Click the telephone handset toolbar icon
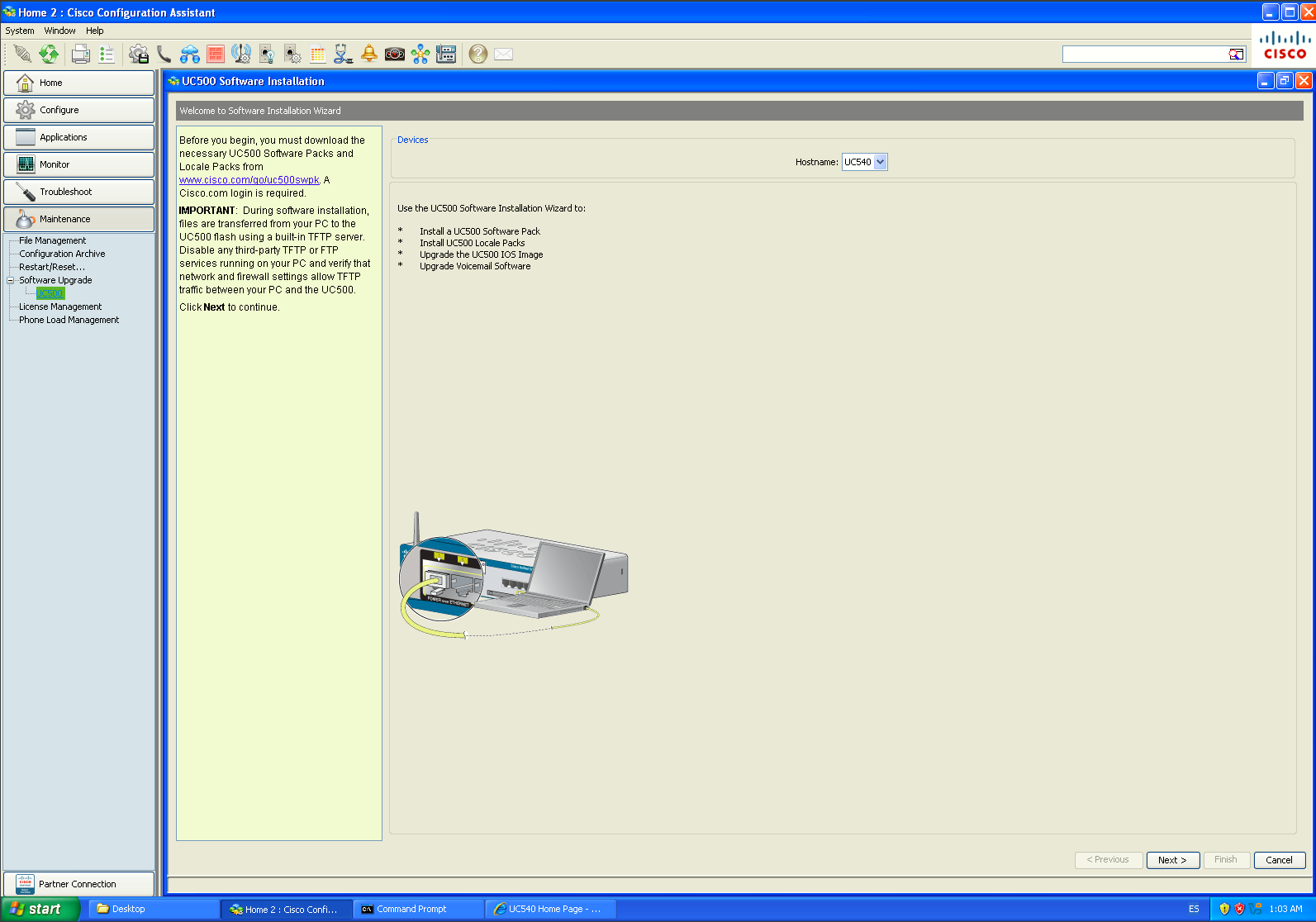 point(164,55)
